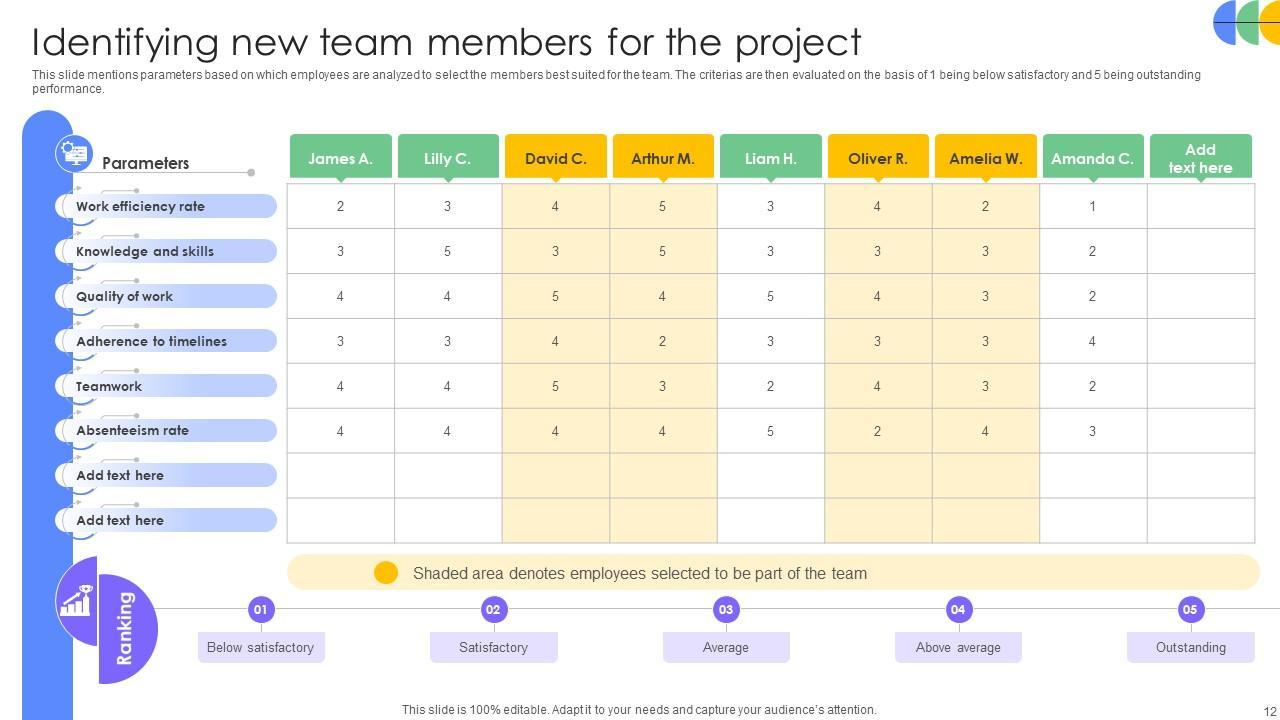
Task: Select the 04 ranking circle marker
Action: point(958,609)
